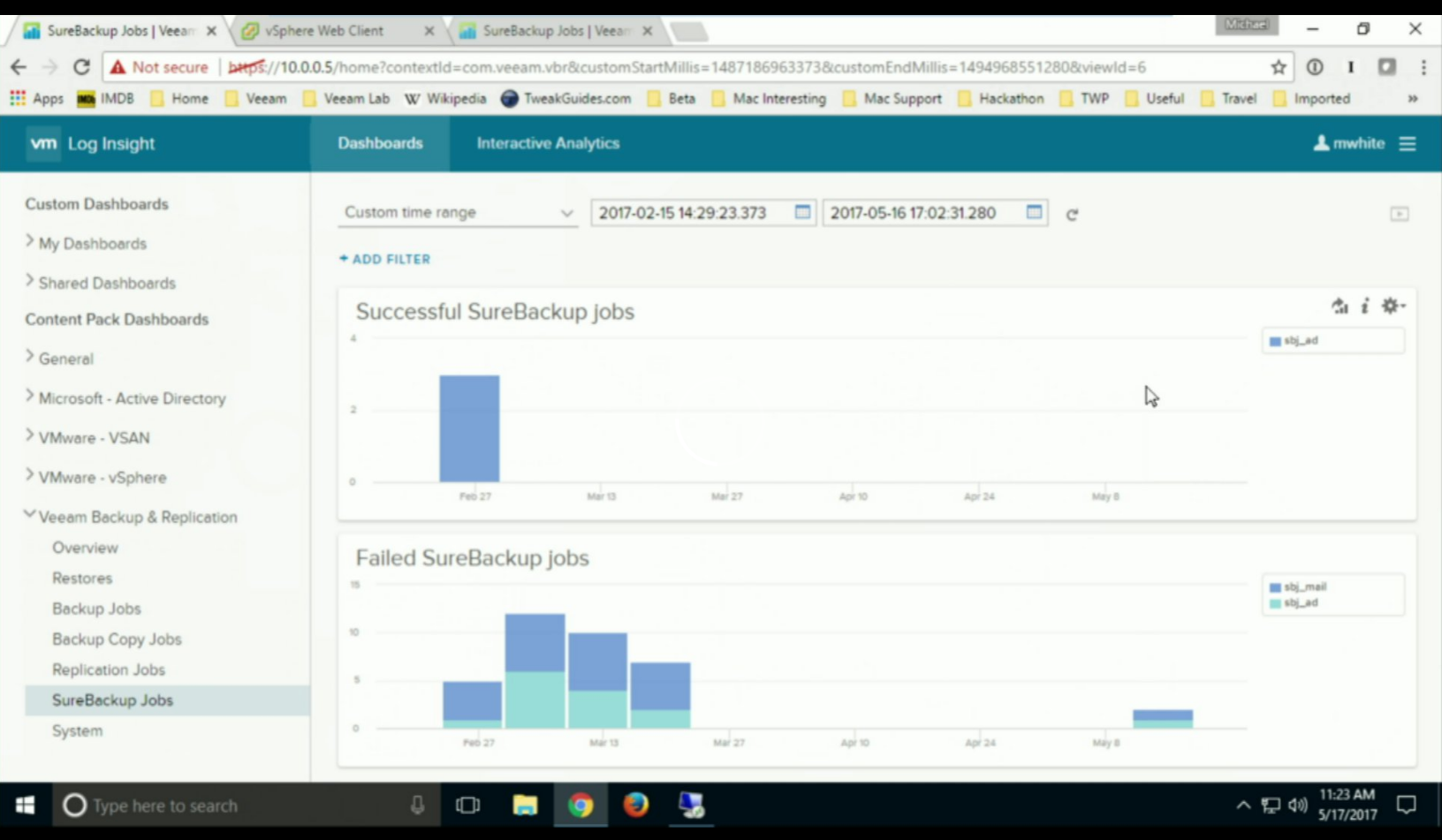Screen dimensions: 1442x840
Task: Click the sbj_ad legend in Failed chart
Action: pos(1294,602)
